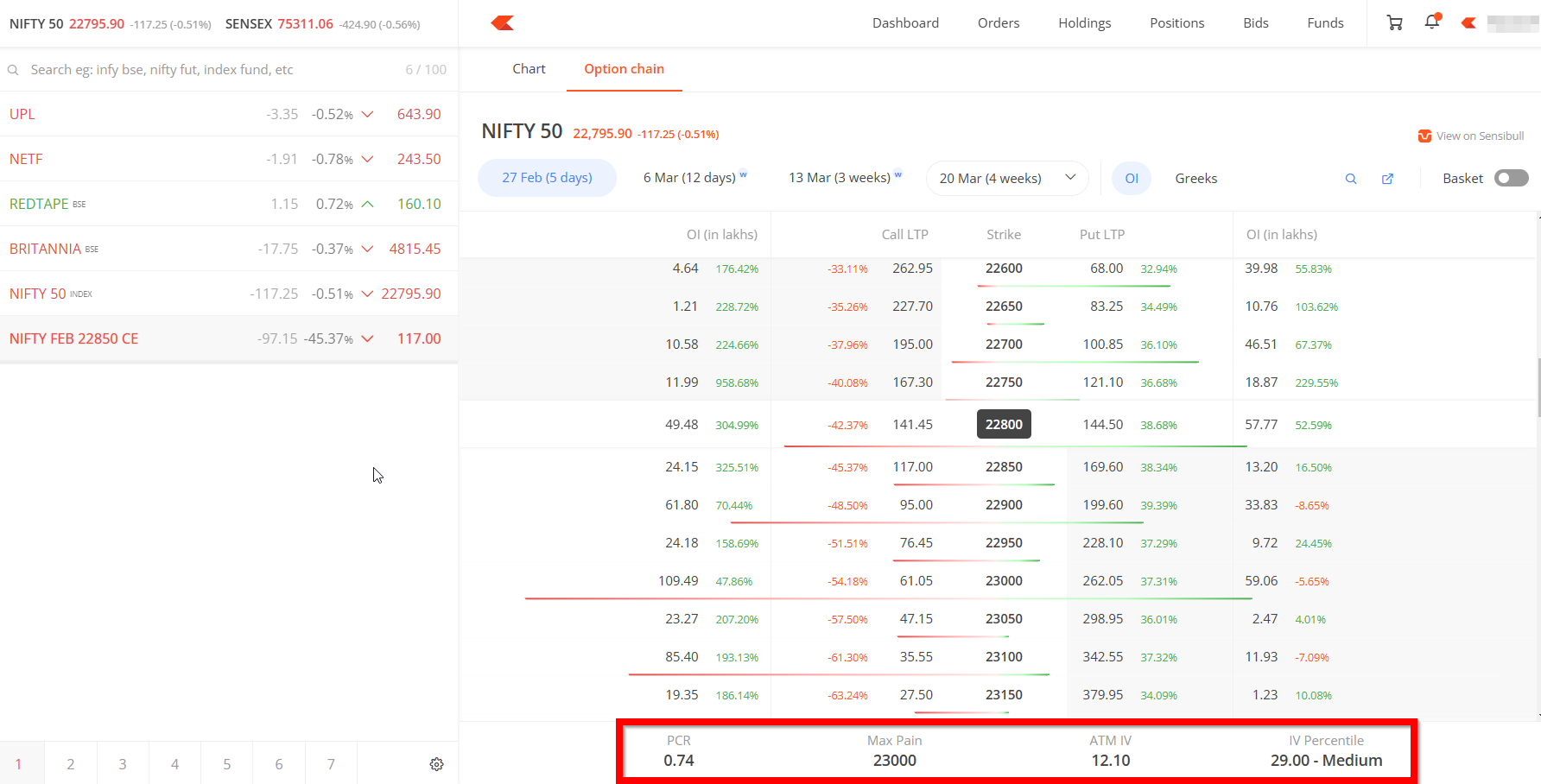This screenshot has width=1541, height=784.
Task: Switch to marketwatch page 5
Action: pyautogui.click(x=227, y=764)
